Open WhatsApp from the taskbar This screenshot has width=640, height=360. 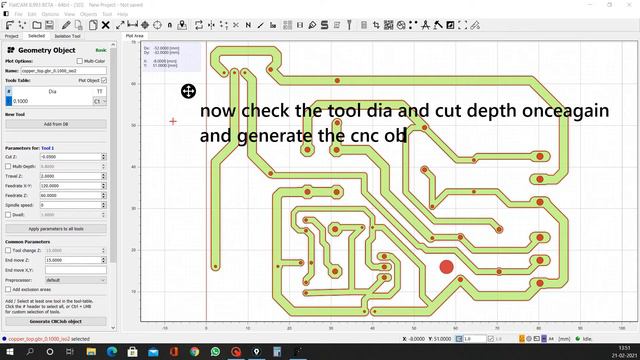(x=215, y=351)
